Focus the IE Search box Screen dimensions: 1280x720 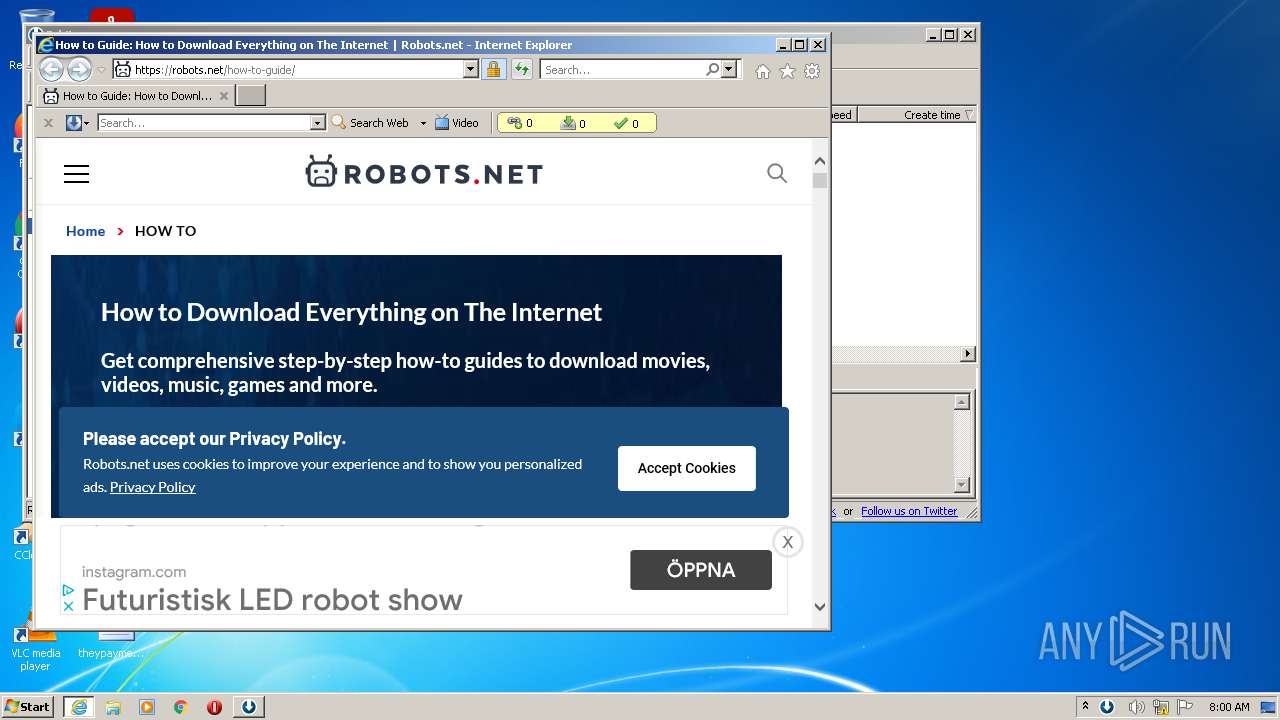(x=622, y=69)
